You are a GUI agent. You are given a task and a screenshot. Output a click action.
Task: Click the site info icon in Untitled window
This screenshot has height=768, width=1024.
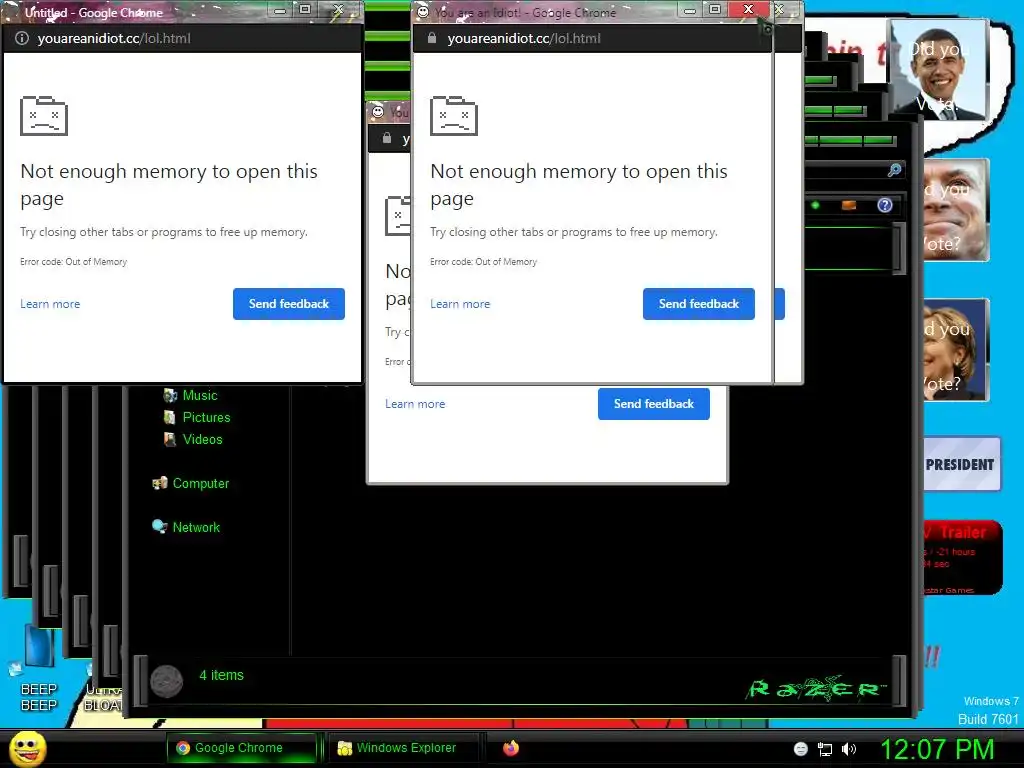22,39
